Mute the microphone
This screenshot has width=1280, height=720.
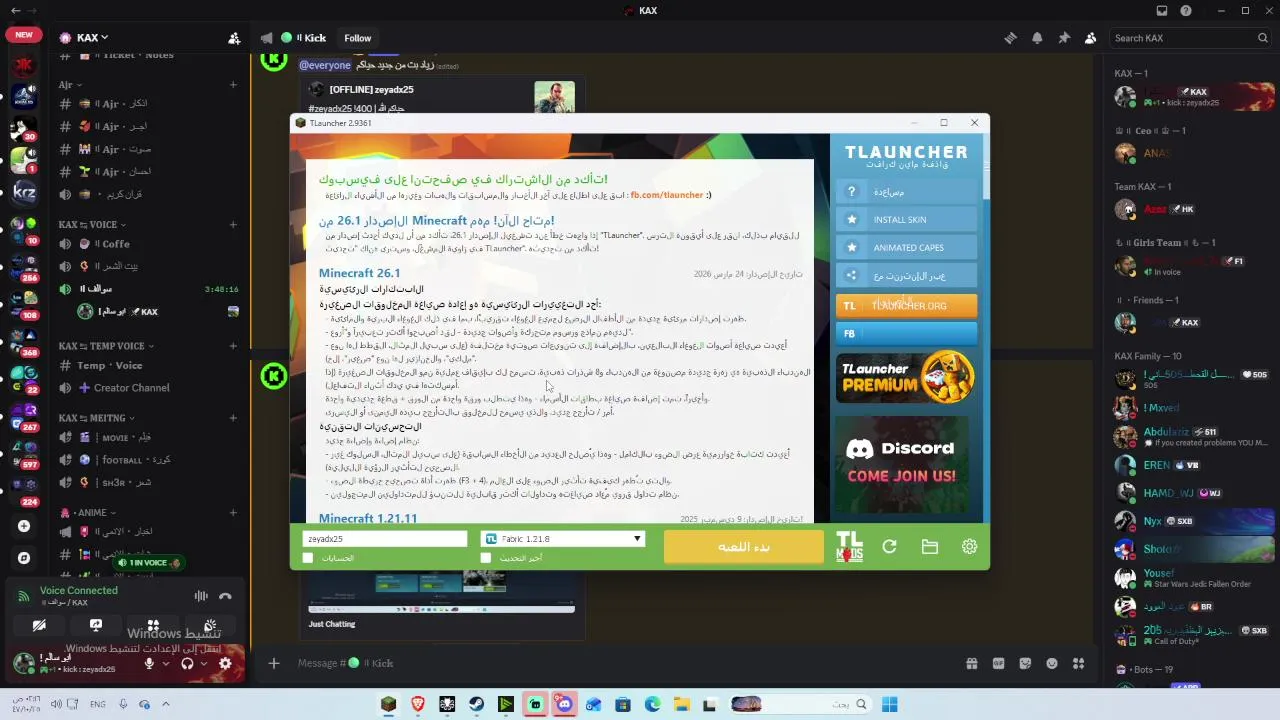149,663
